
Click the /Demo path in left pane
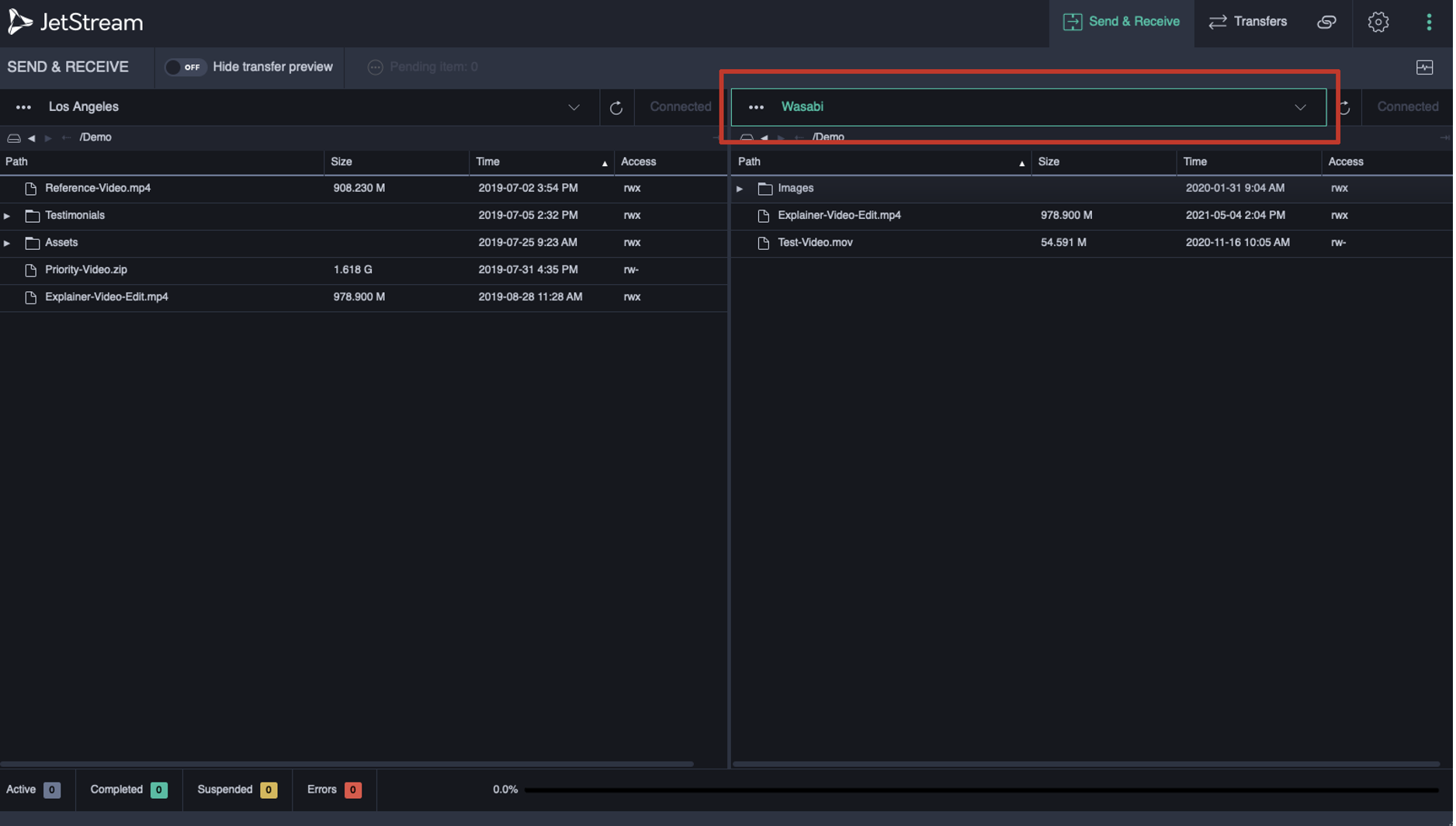pos(95,137)
